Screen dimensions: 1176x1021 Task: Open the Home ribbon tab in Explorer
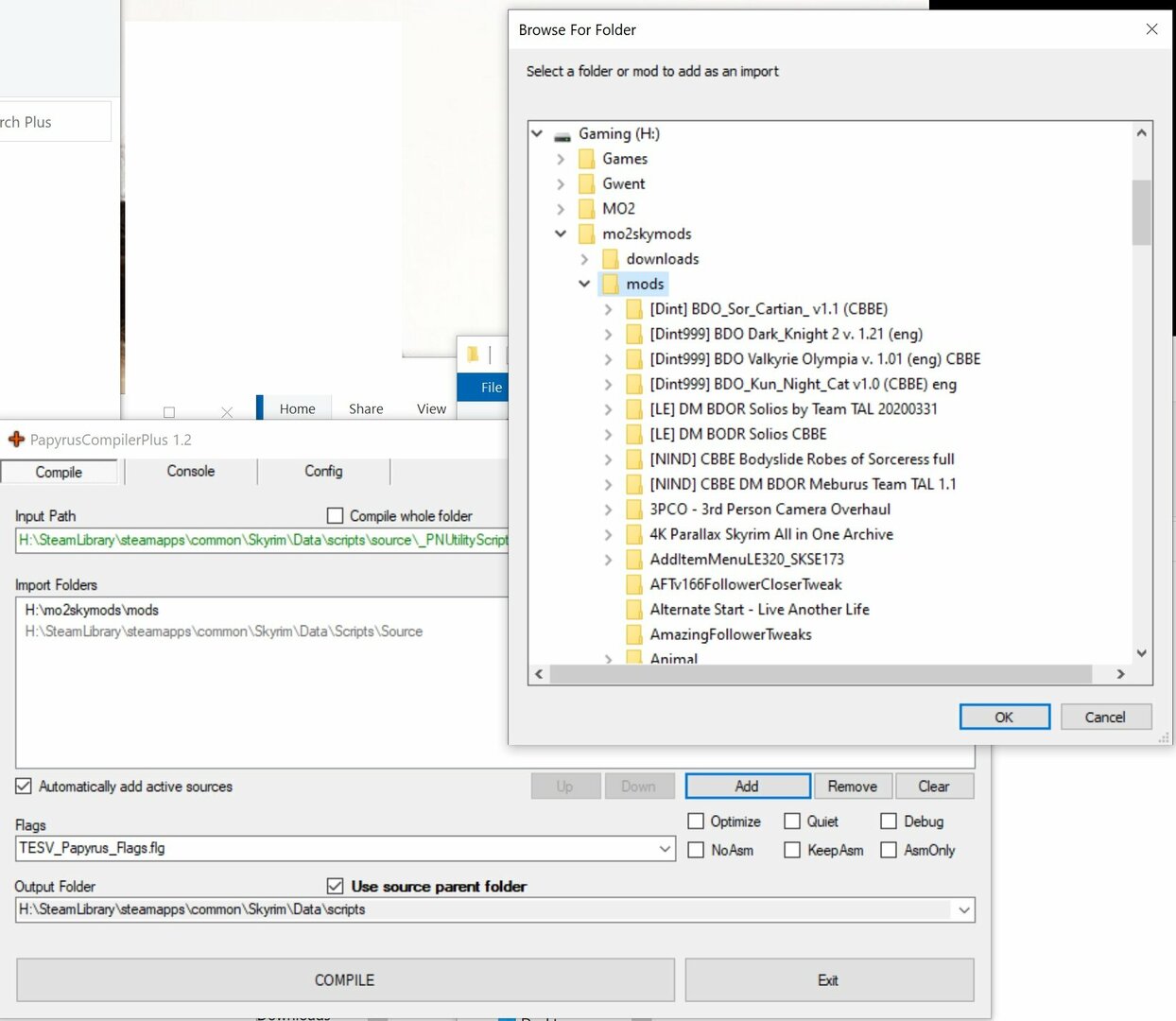click(297, 408)
